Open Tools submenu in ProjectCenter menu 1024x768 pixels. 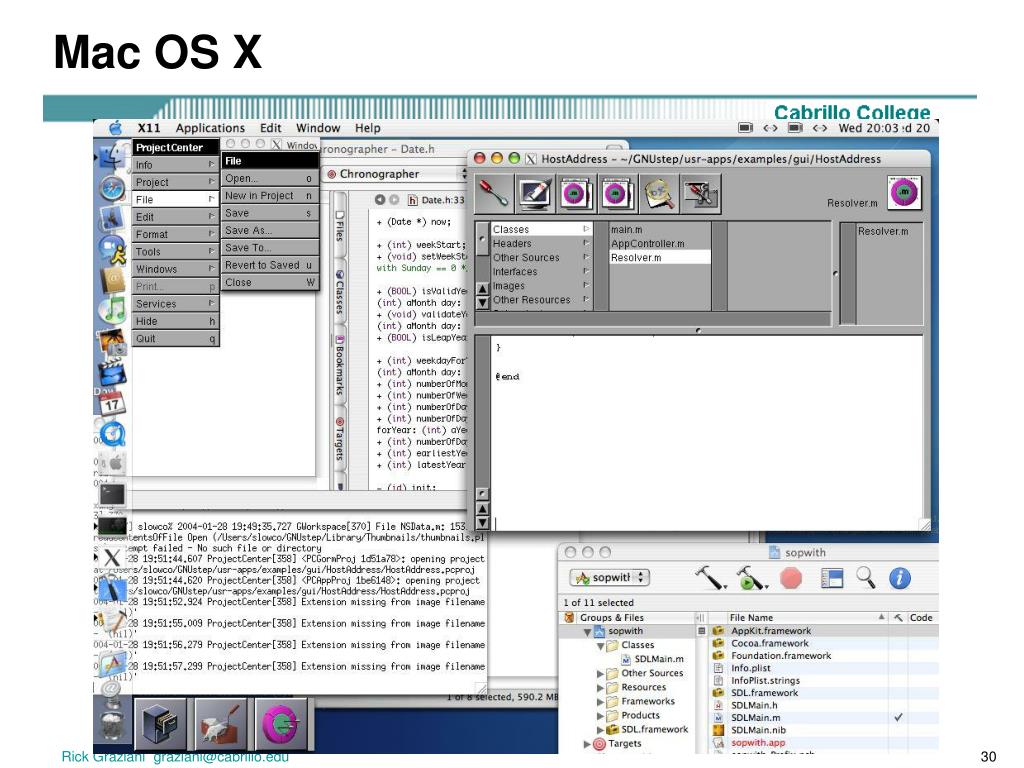tap(176, 251)
